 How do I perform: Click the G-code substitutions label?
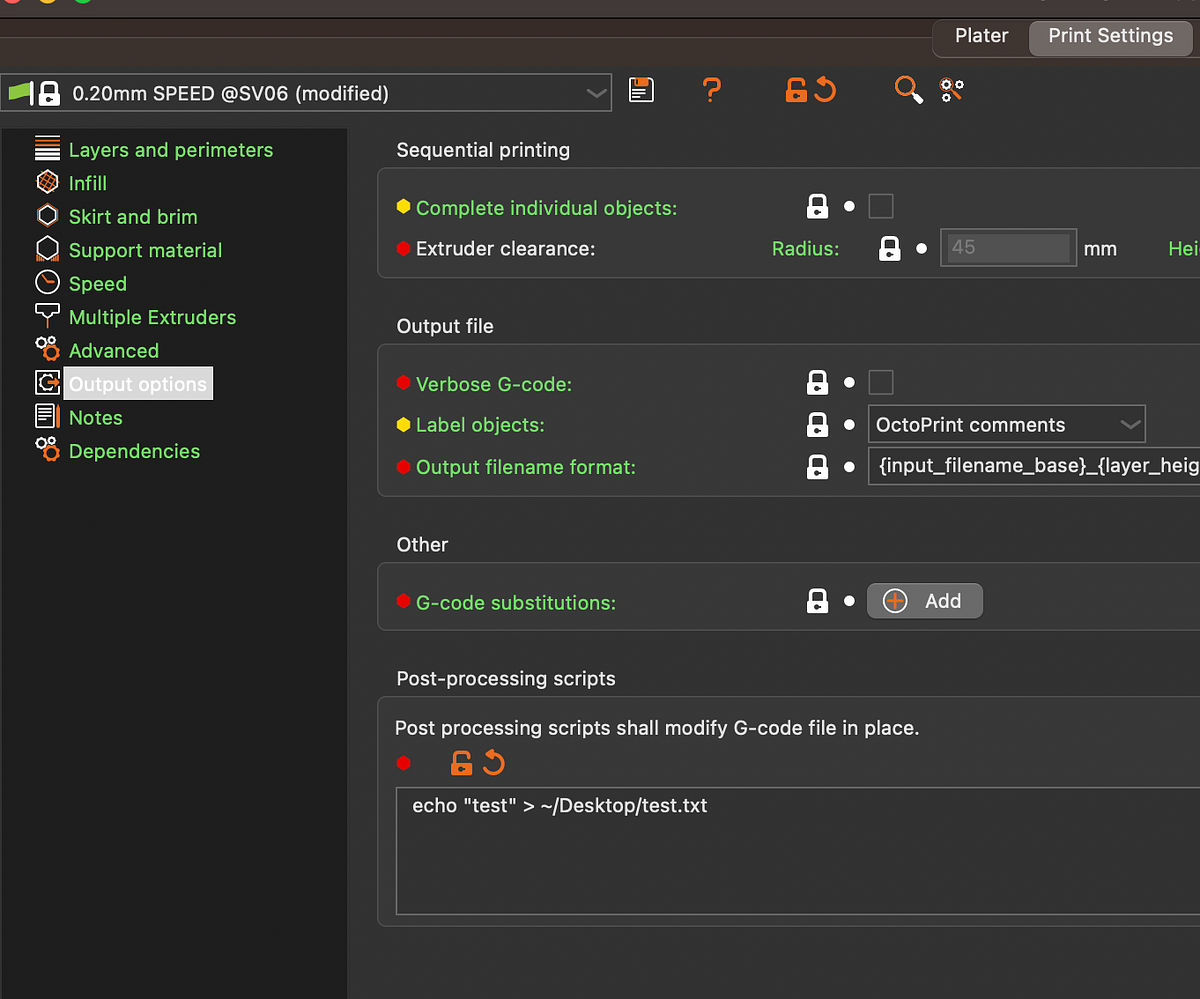tap(516, 602)
